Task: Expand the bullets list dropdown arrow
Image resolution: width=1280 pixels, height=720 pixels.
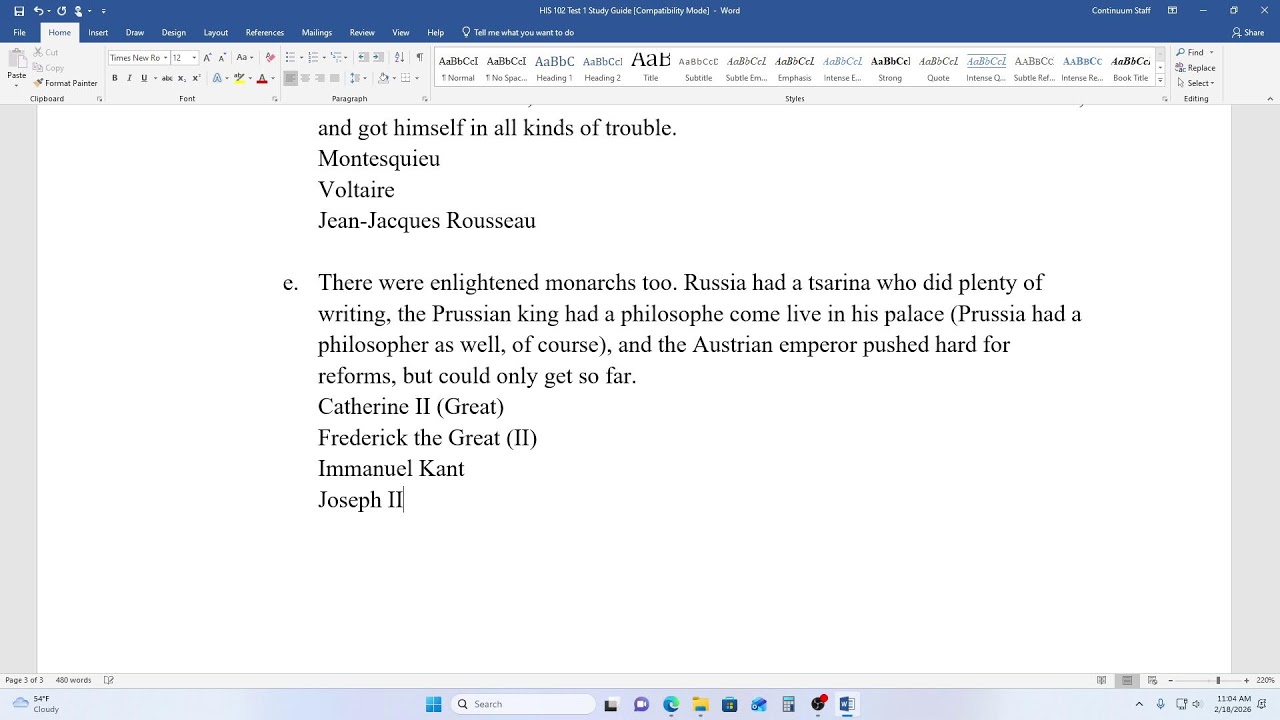Action: click(300, 58)
